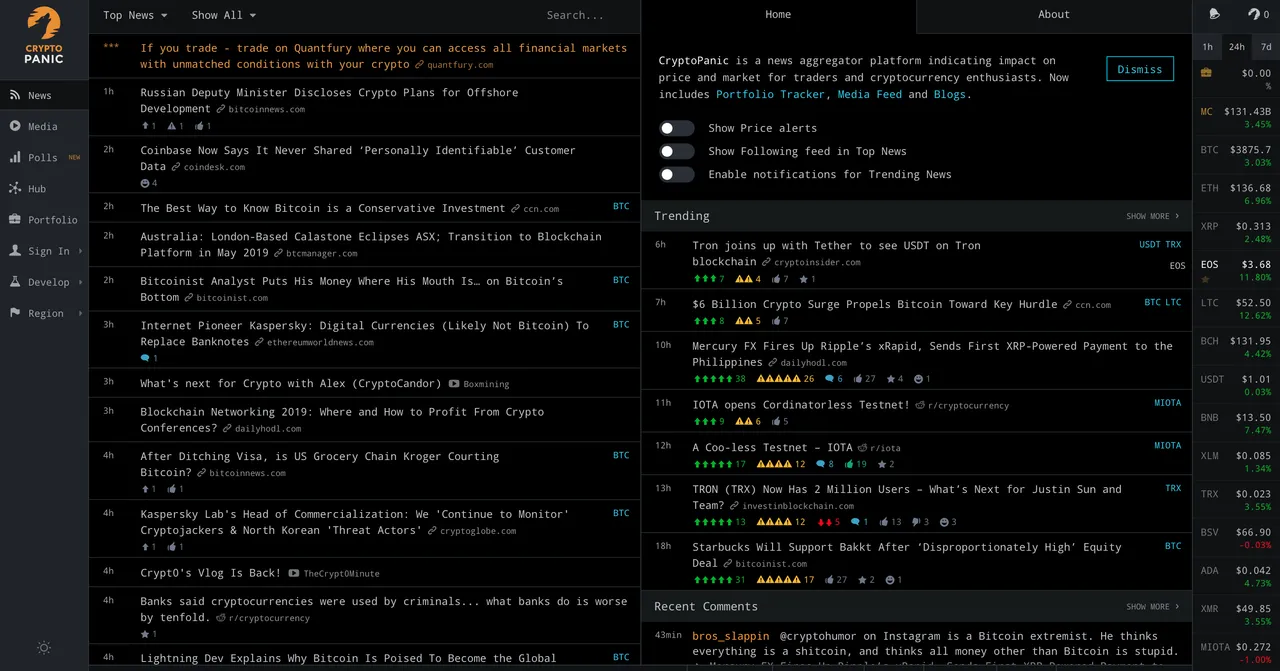Open the Media Feed link
Screen dimensions: 1280x671
869,94
